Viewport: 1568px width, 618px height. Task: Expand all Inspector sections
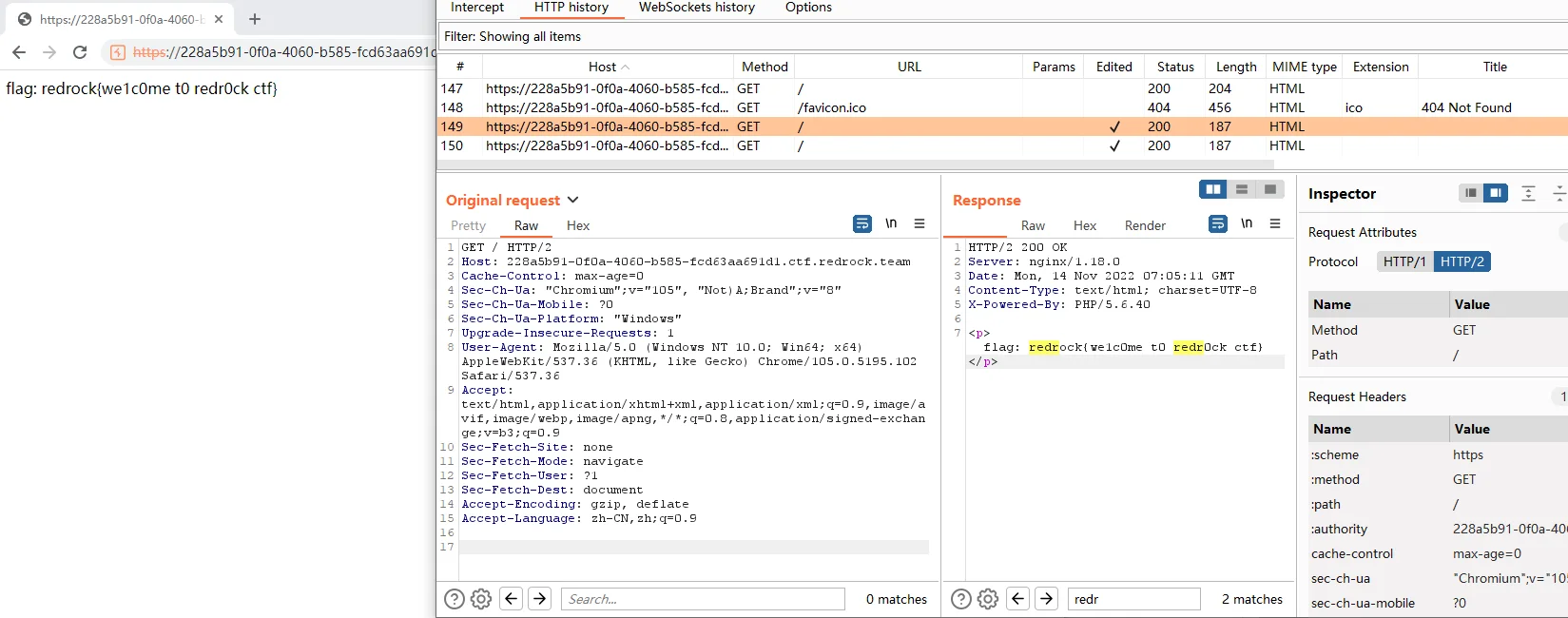[x=1528, y=194]
